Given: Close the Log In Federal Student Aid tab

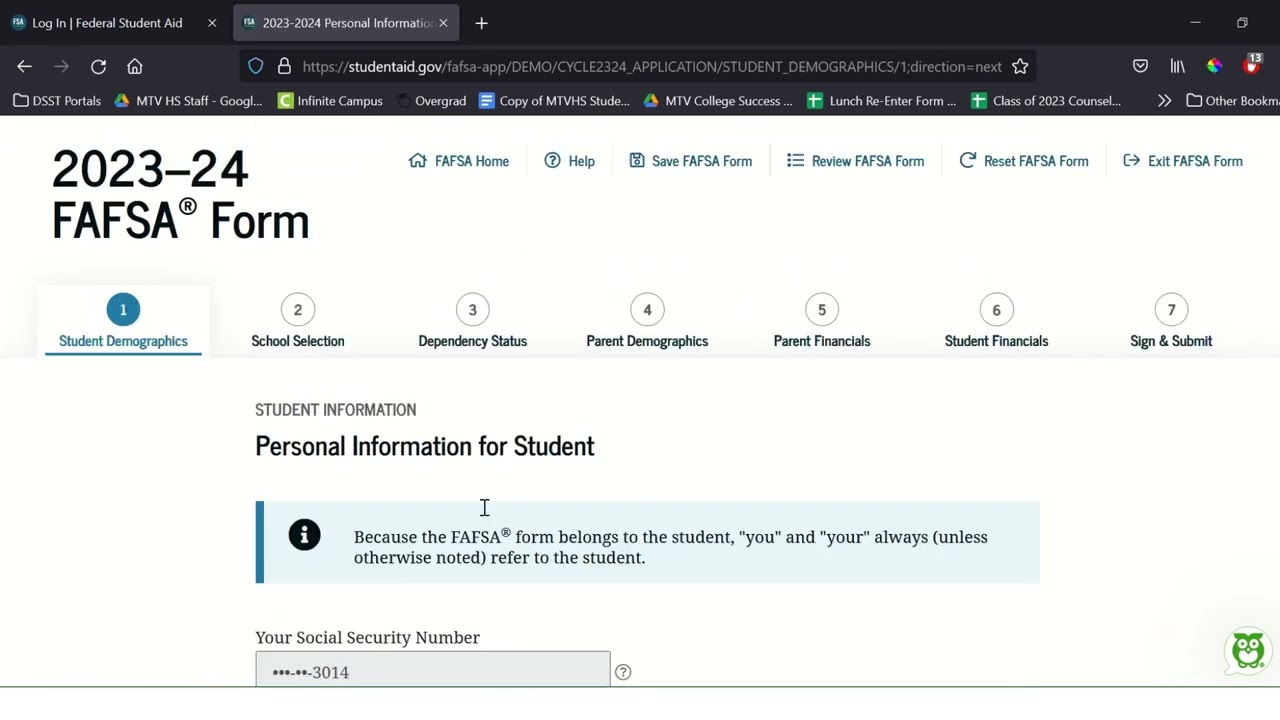Looking at the screenshot, I should click(212, 22).
